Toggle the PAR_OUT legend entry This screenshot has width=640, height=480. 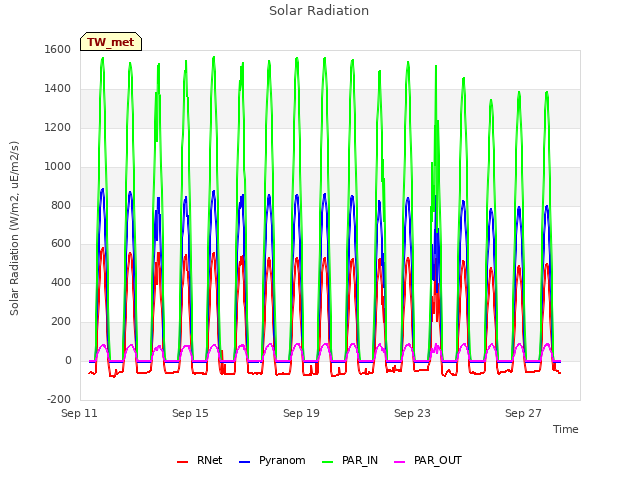coord(428,460)
